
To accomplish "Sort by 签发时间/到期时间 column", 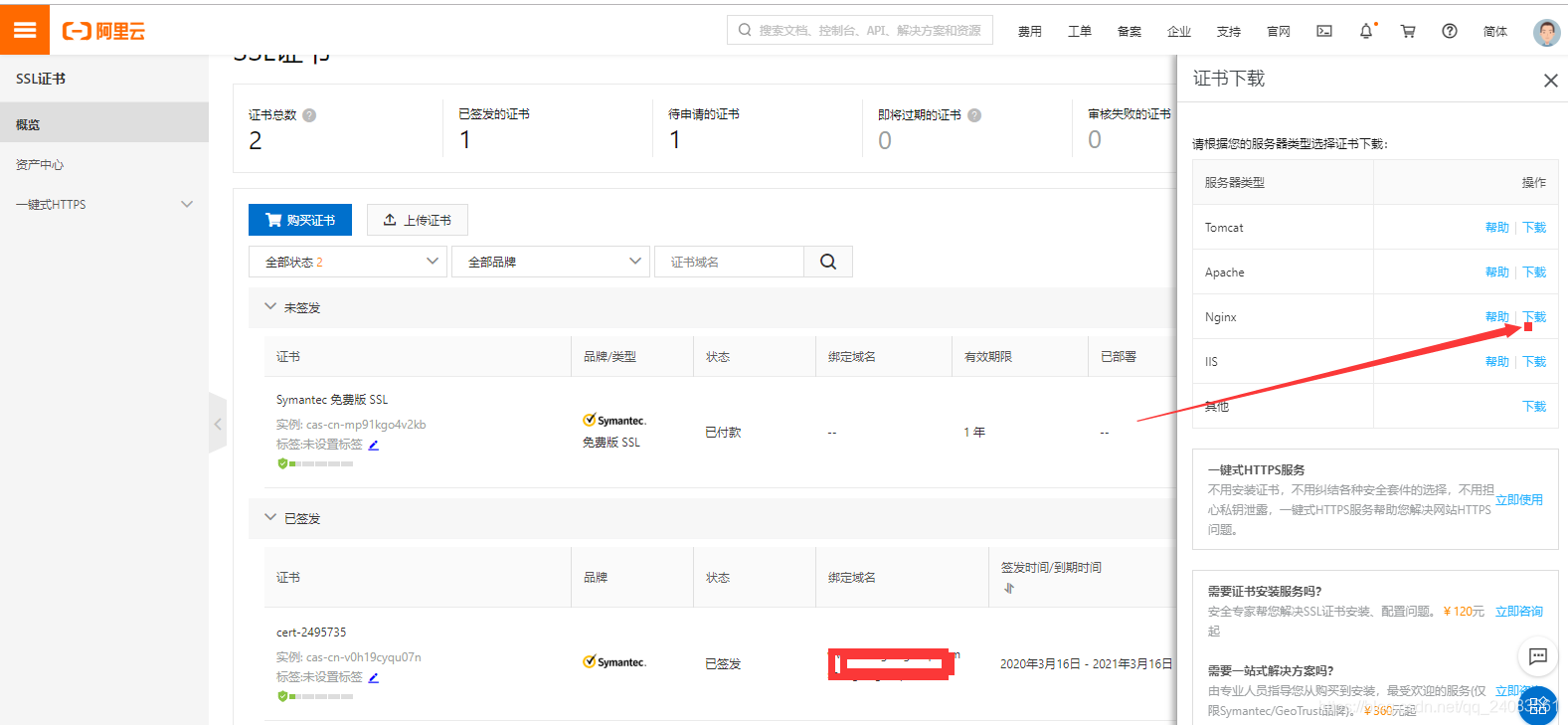I will click(1009, 588).
